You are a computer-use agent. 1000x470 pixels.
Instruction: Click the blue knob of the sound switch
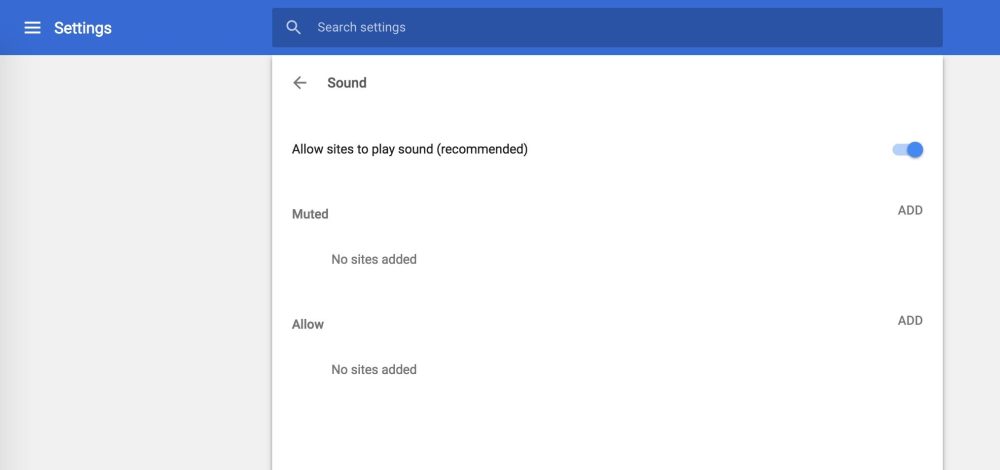point(915,150)
